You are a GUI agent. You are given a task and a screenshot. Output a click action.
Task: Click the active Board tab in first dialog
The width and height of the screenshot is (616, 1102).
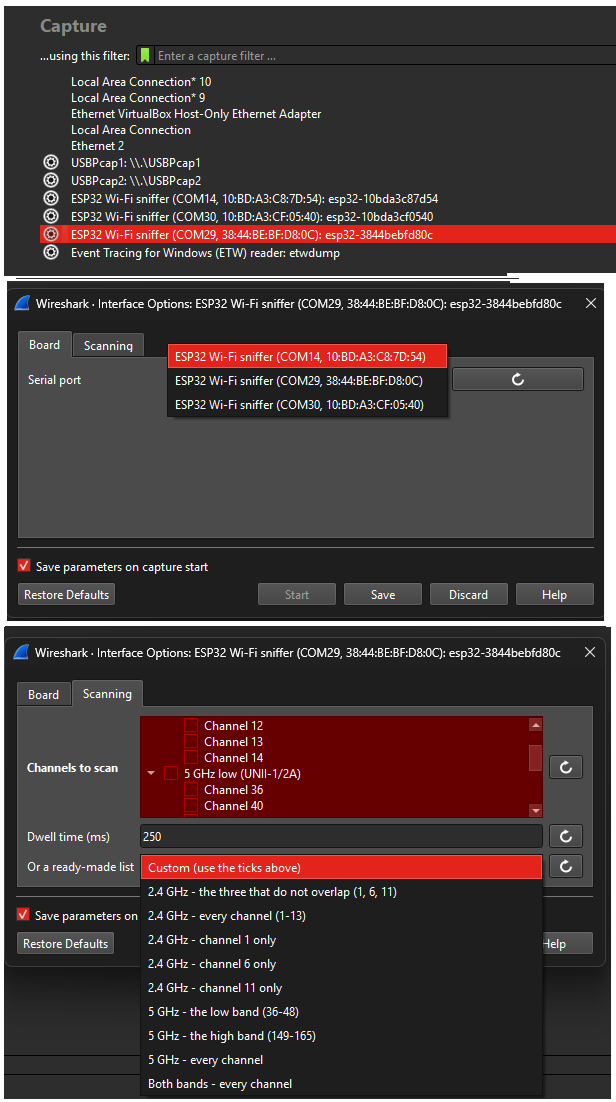pos(44,344)
